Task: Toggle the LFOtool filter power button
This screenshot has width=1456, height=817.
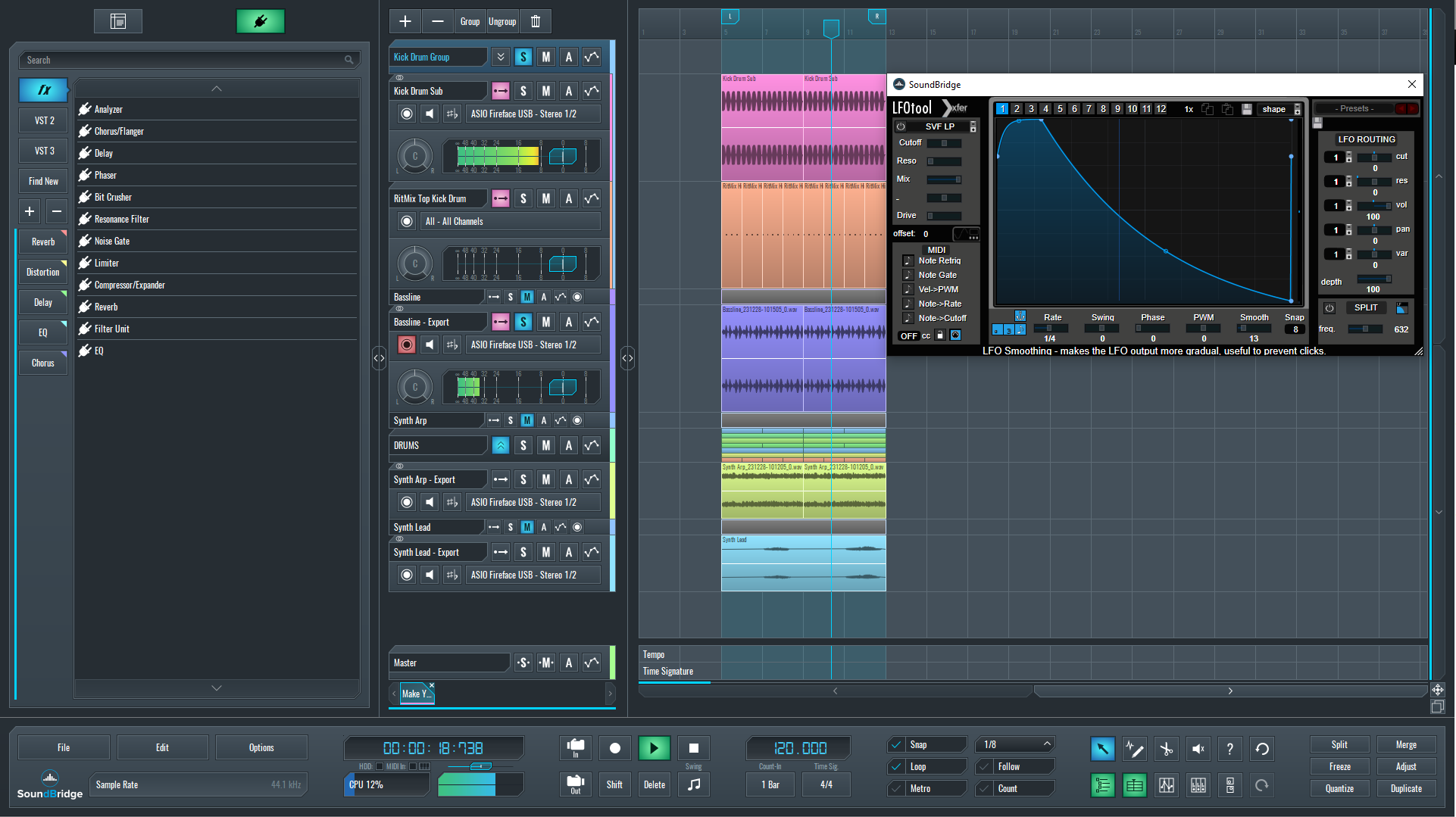Action: pos(901,126)
